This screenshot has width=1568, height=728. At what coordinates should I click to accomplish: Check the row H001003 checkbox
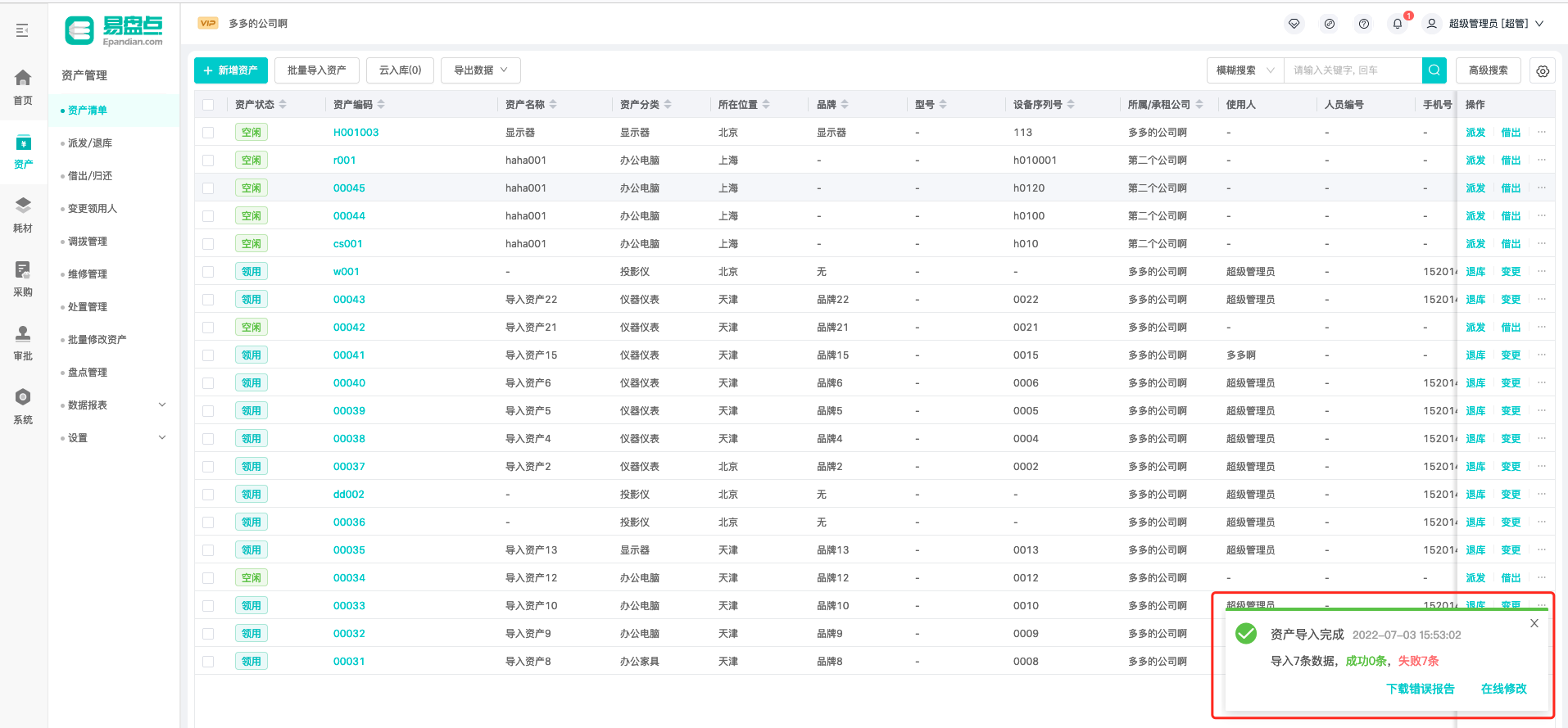pos(208,133)
